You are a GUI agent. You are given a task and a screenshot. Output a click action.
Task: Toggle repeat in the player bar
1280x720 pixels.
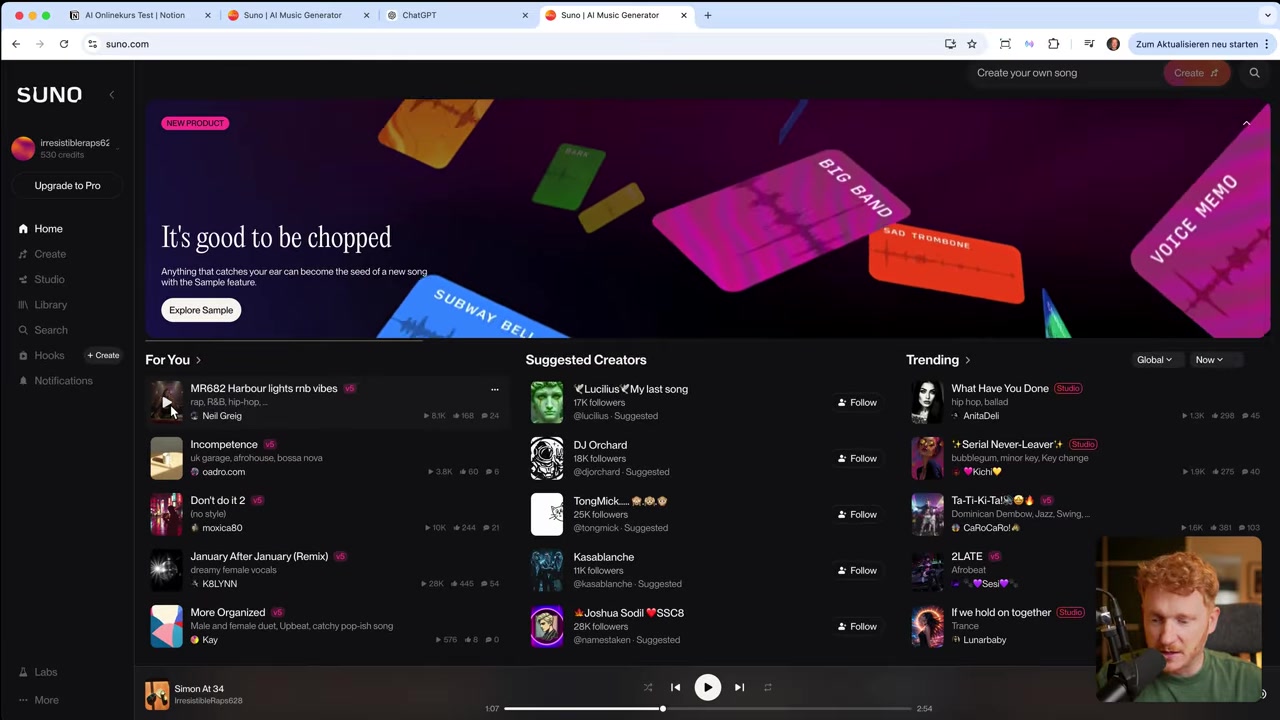point(768,688)
